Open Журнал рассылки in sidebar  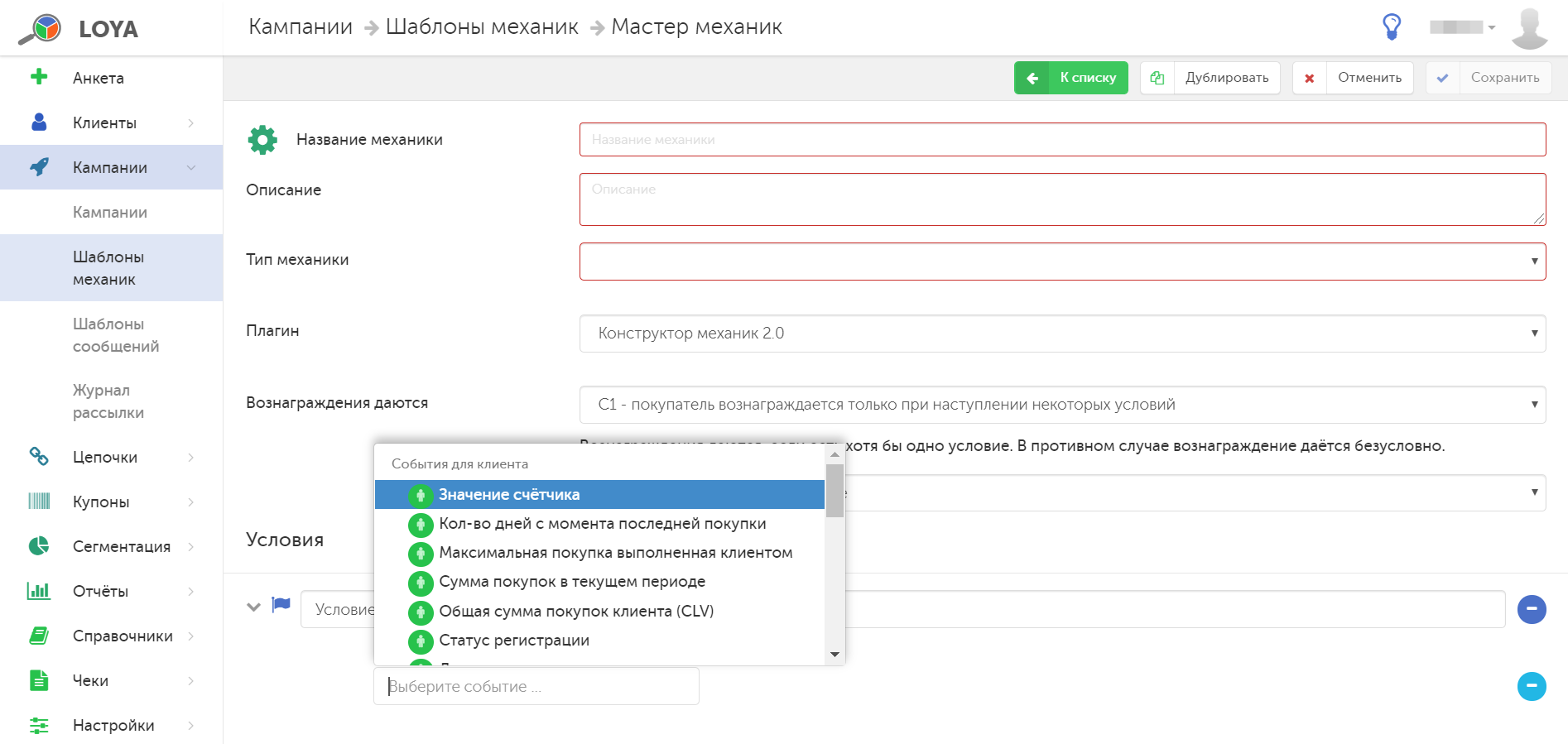click(x=108, y=401)
